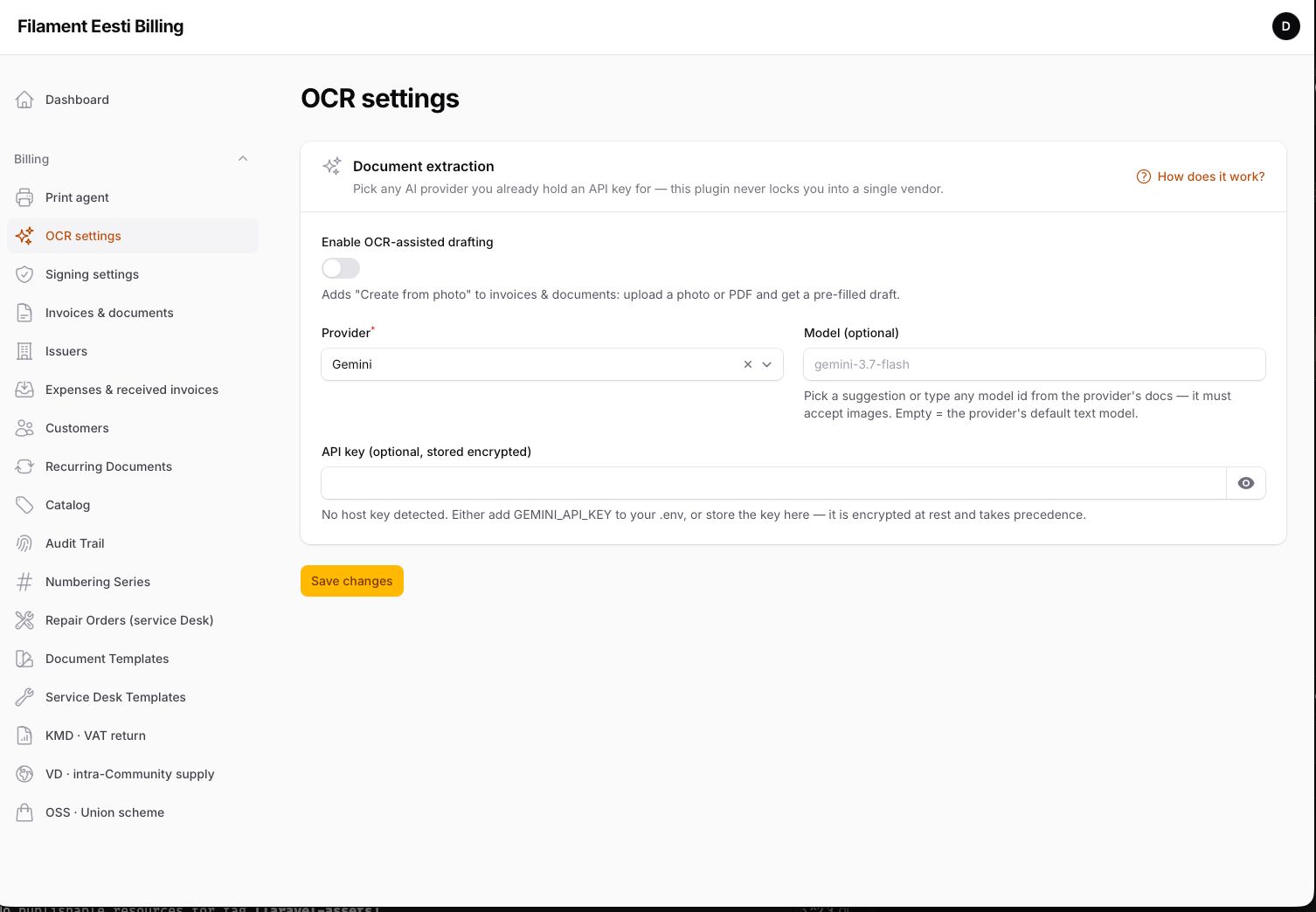
Task: Open Expenses & received invoices
Action: (133, 390)
